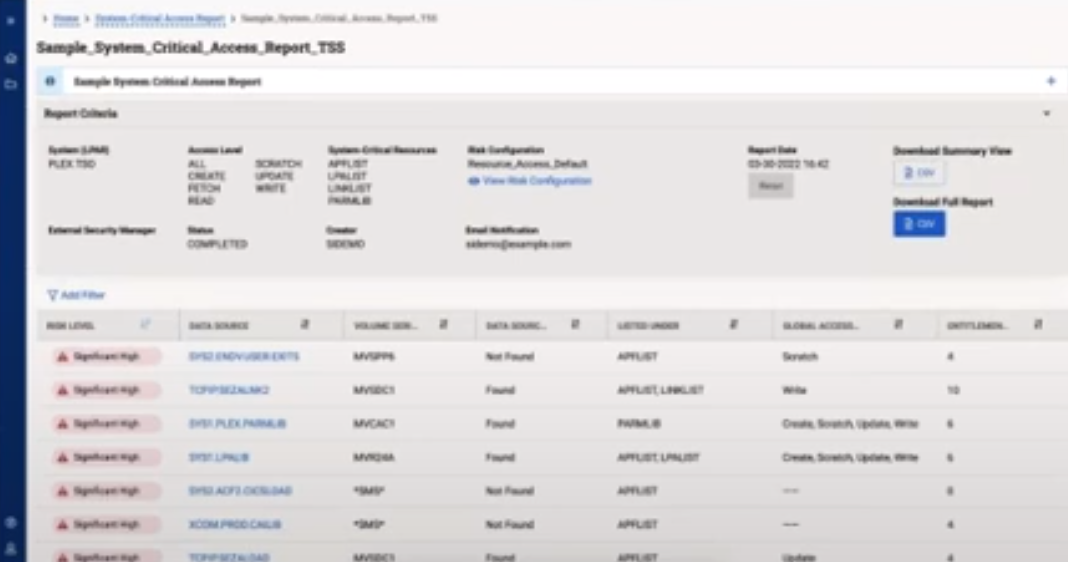Image resolution: width=1068 pixels, height=562 pixels.
Task: Collapse the Report Criteria panel
Action: [x=1047, y=113]
